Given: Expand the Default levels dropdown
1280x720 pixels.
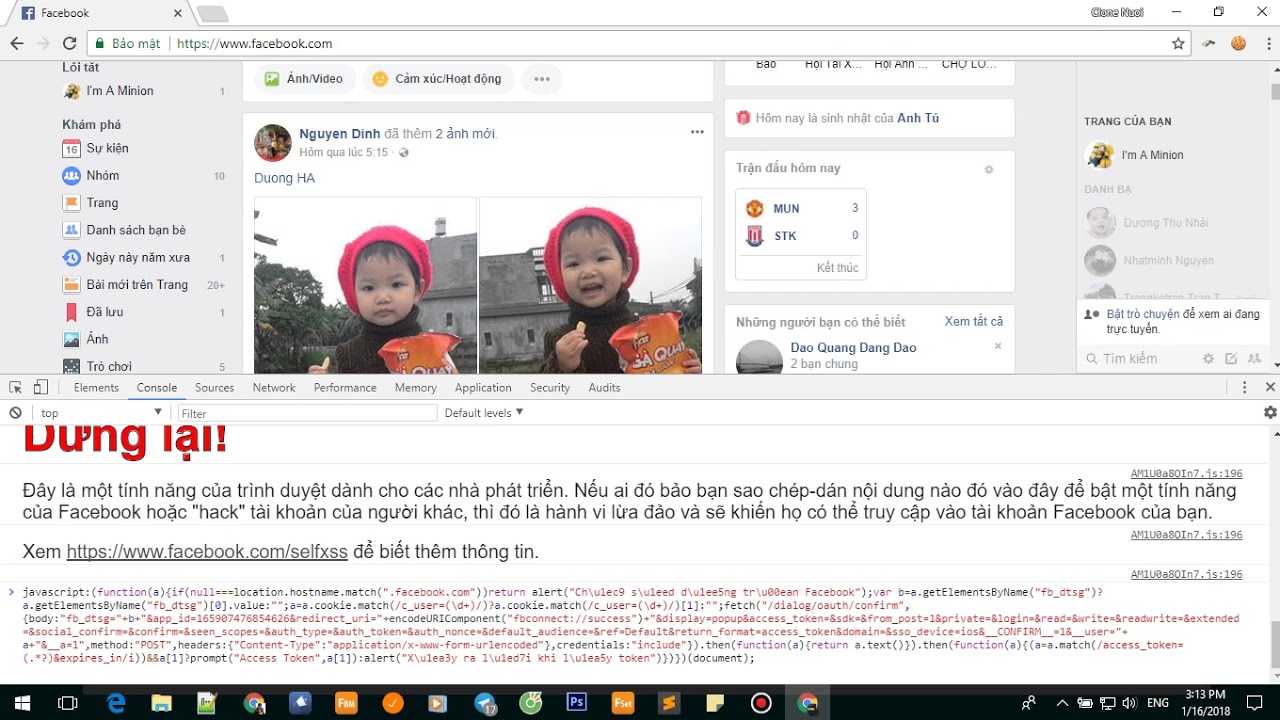Looking at the screenshot, I should pos(484,413).
